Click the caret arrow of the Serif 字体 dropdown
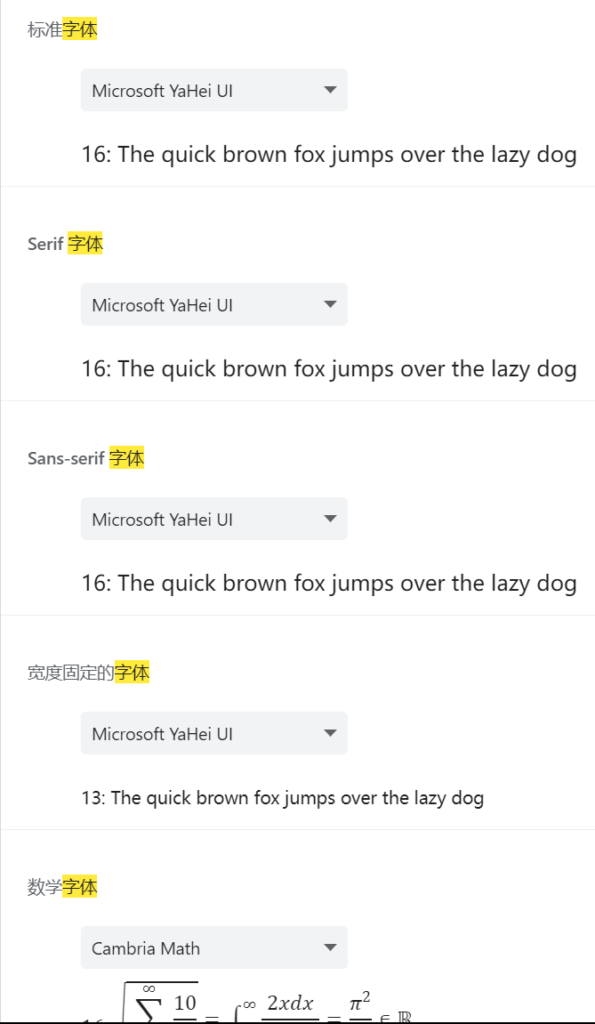 click(330, 304)
